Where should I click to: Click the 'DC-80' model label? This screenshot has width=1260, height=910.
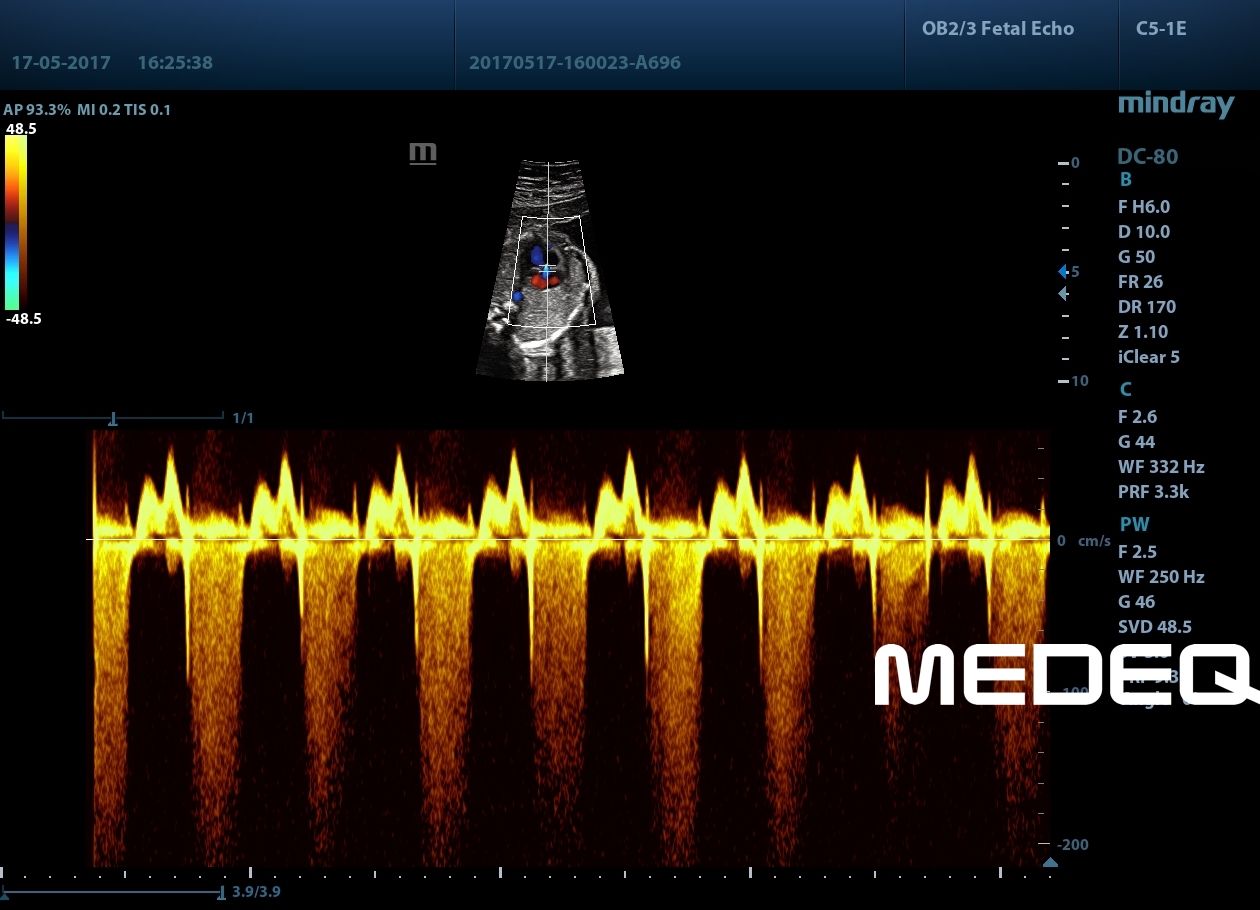click(x=1148, y=156)
